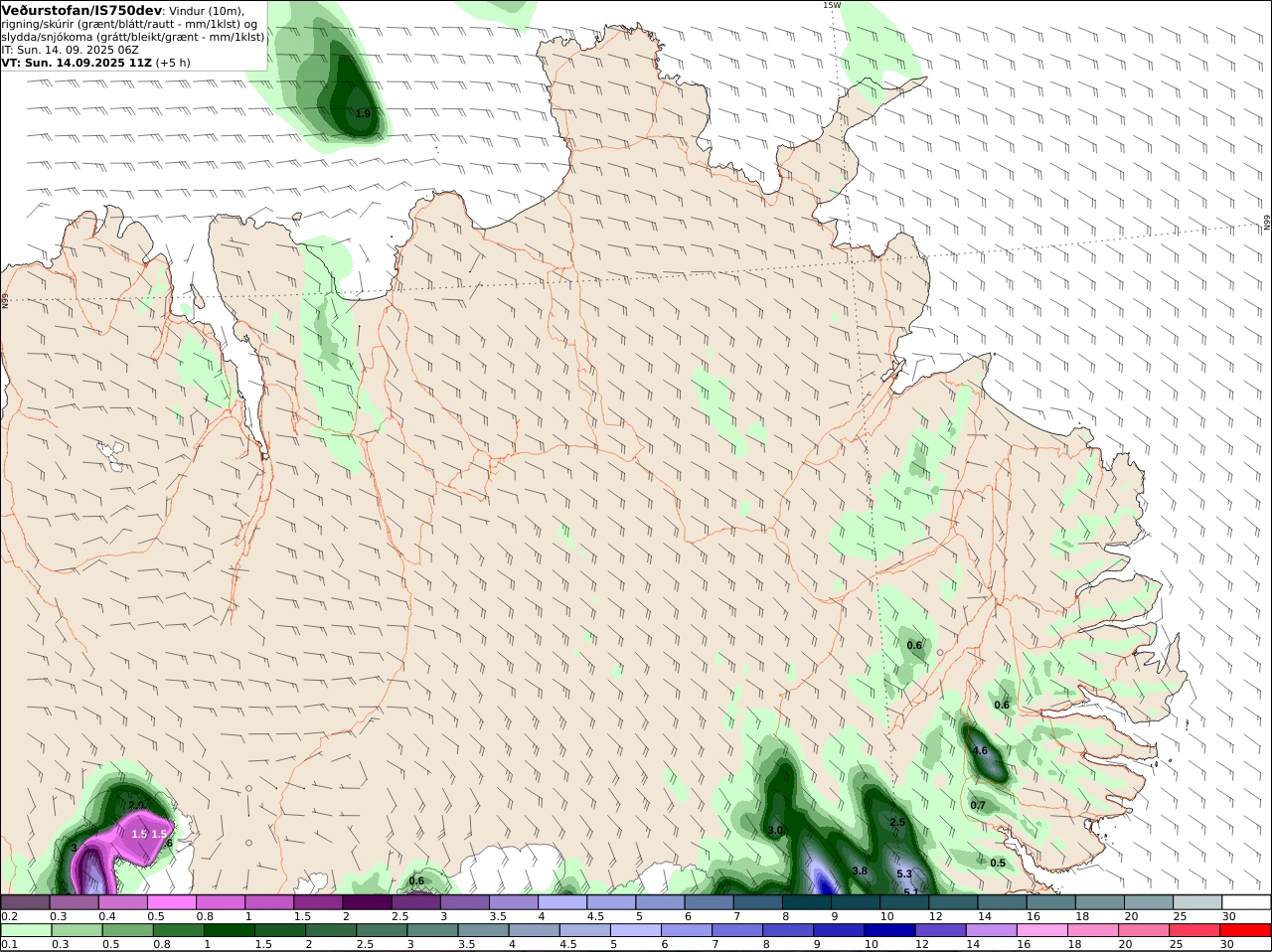1272x952 pixels.
Task: Click the 15W longitude label
Action: [832, 5]
